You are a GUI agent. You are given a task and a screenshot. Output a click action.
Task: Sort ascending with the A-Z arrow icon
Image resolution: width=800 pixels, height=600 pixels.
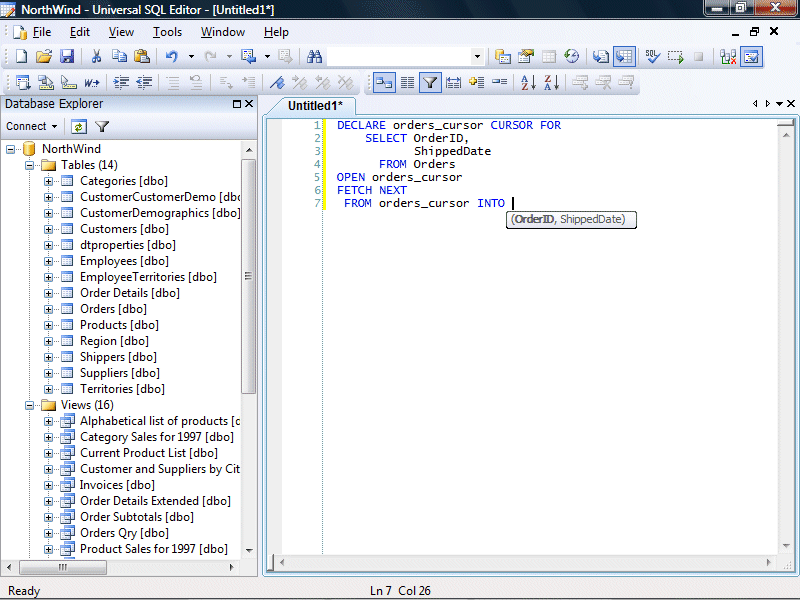(x=528, y=82)
